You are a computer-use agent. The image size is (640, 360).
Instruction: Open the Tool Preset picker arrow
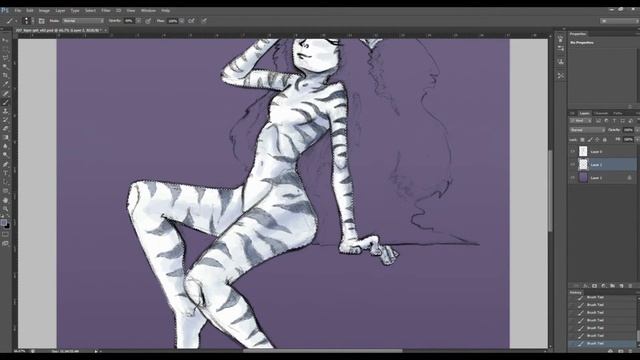16,21
